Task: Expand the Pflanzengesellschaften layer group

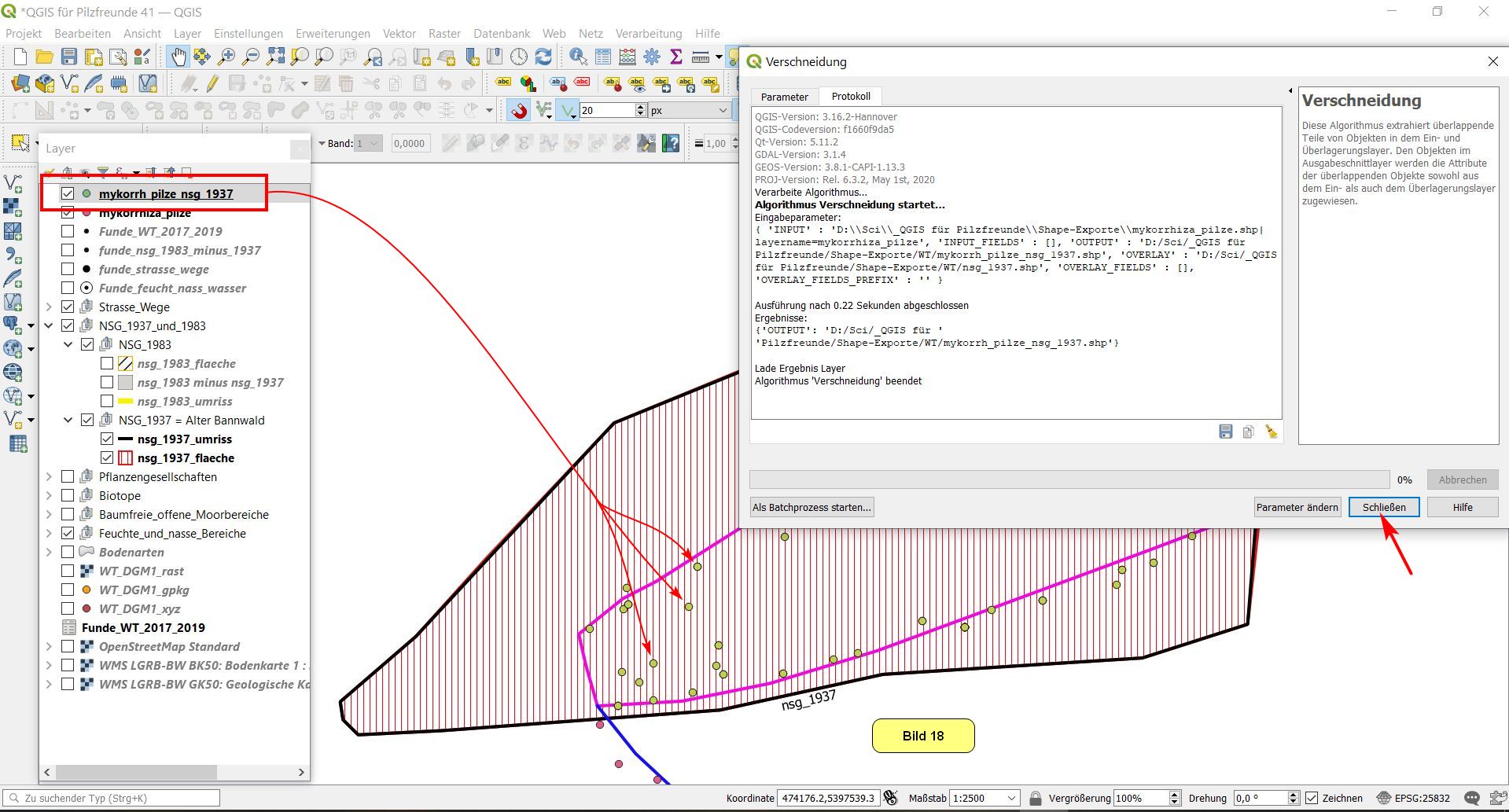Action: coord(49,477)
